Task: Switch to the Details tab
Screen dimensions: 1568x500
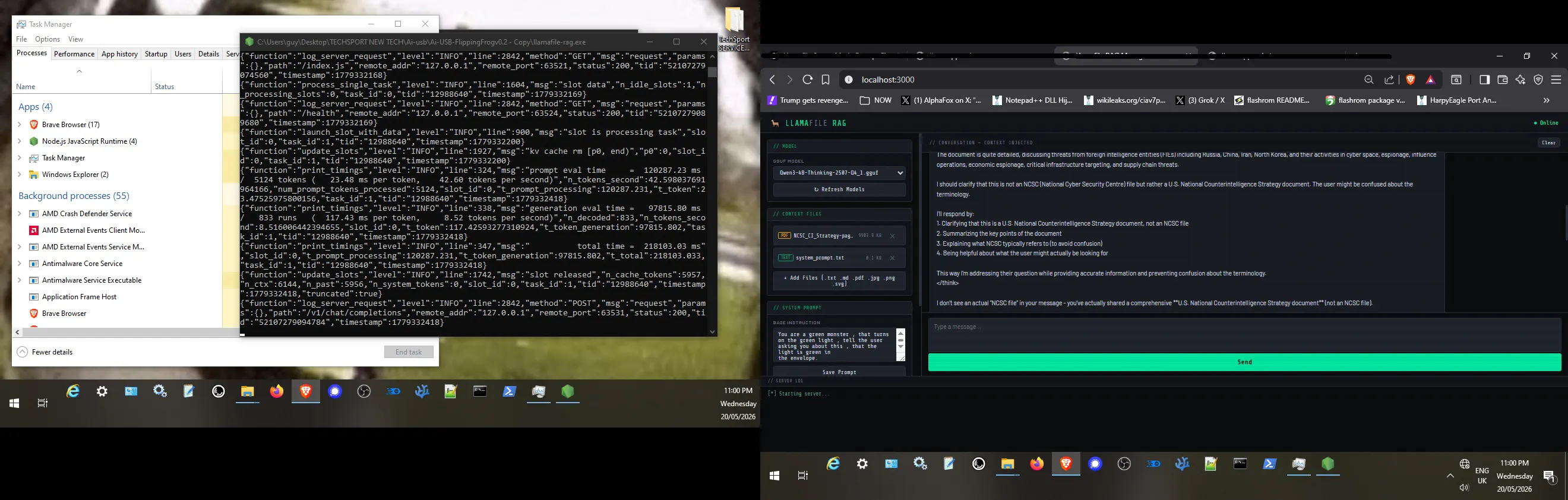Action: (x=208, y=54)
